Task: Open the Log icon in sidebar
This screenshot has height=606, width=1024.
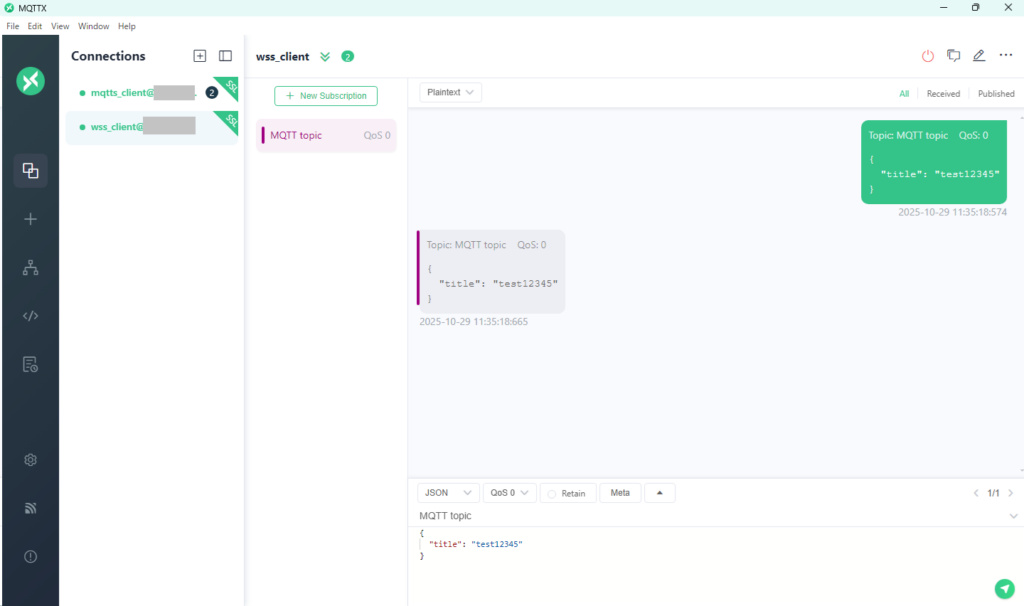Action: coord(30,364)
